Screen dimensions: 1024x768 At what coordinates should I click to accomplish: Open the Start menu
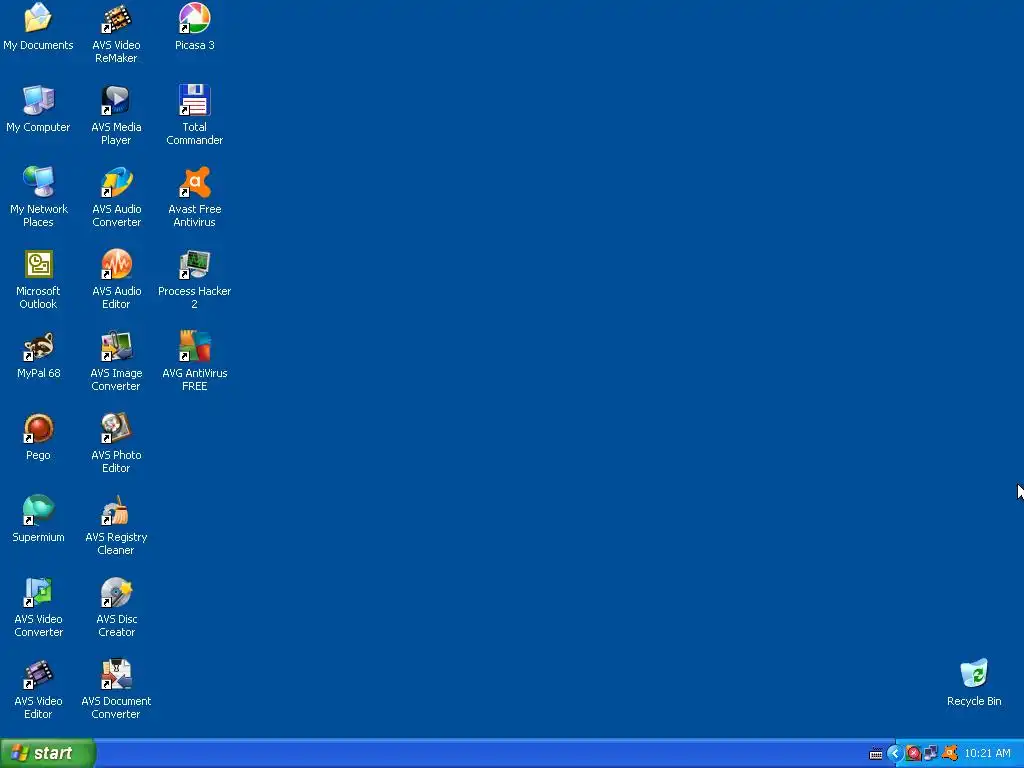click(48, 753)
